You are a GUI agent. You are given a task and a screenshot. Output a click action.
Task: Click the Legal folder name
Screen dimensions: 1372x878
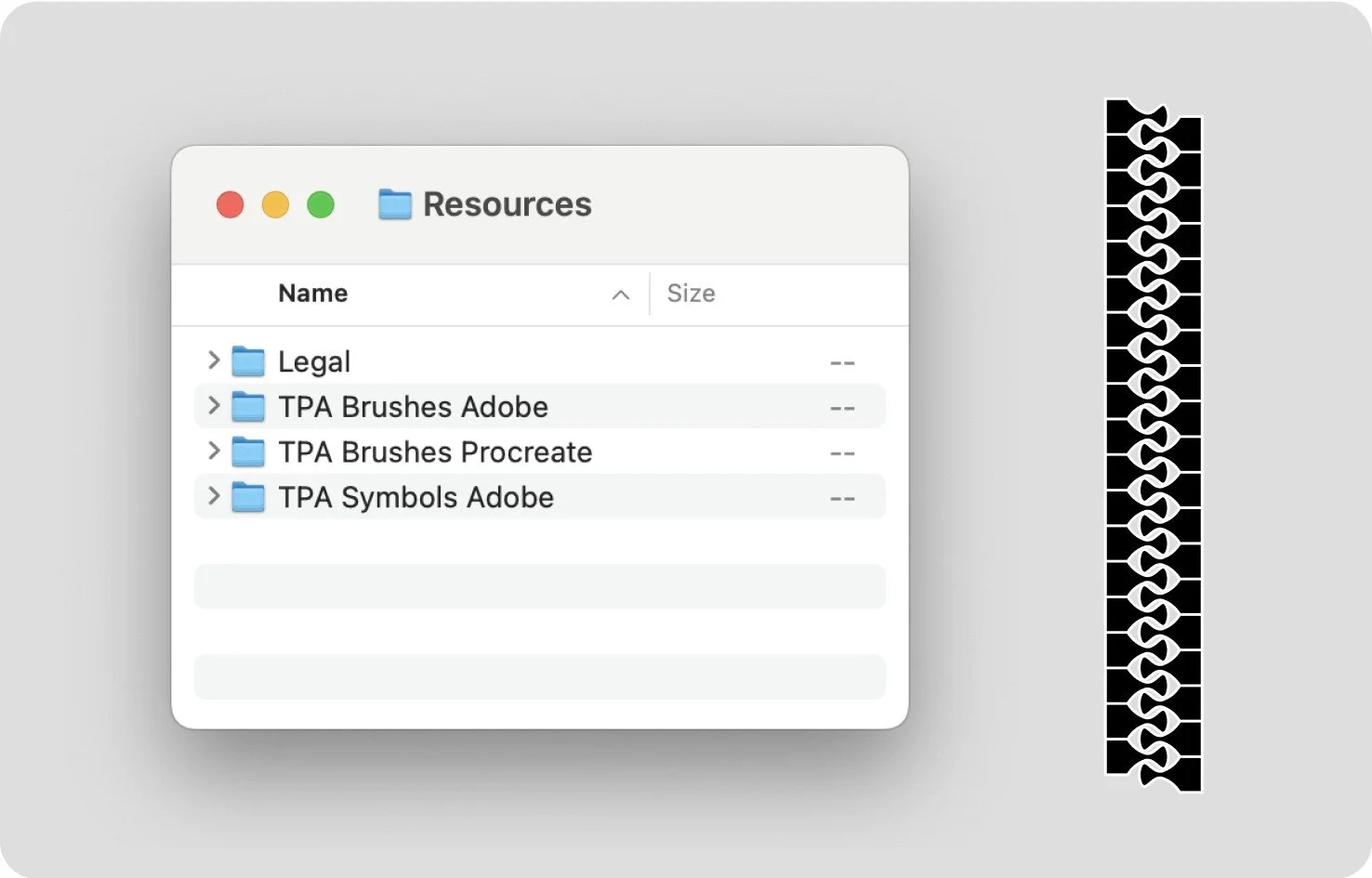(x=314, y=361)
